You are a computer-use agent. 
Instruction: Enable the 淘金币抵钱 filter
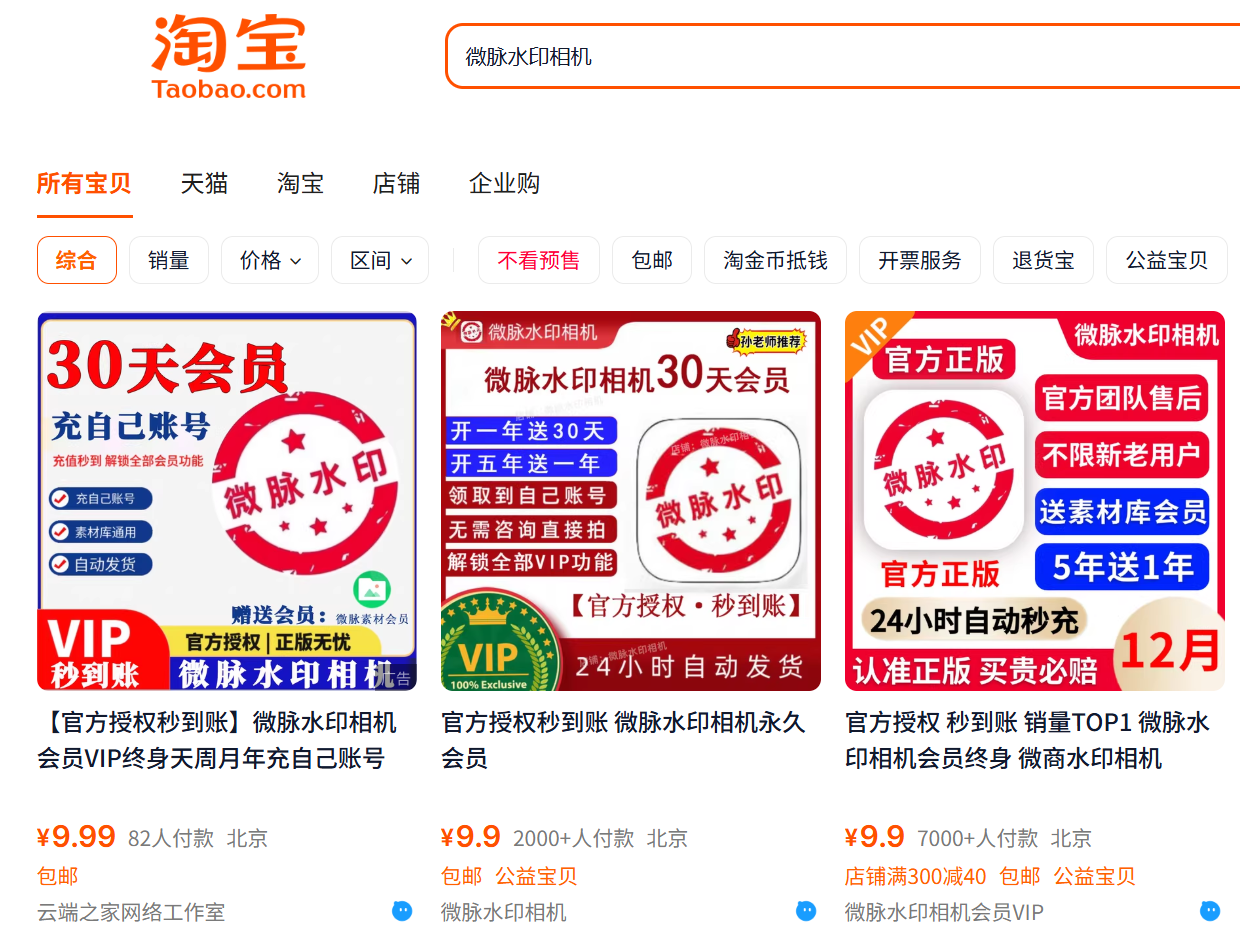pyautogui.click(x=776, y=260)
